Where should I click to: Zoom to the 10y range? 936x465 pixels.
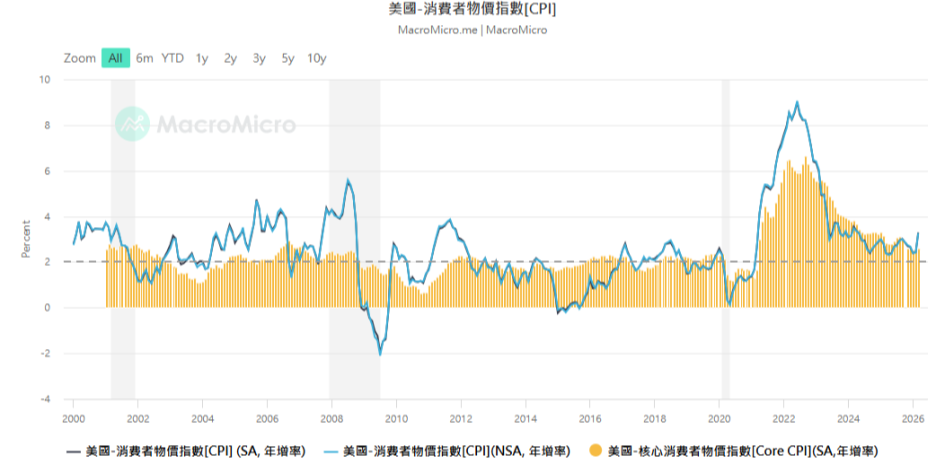point(317,58)
